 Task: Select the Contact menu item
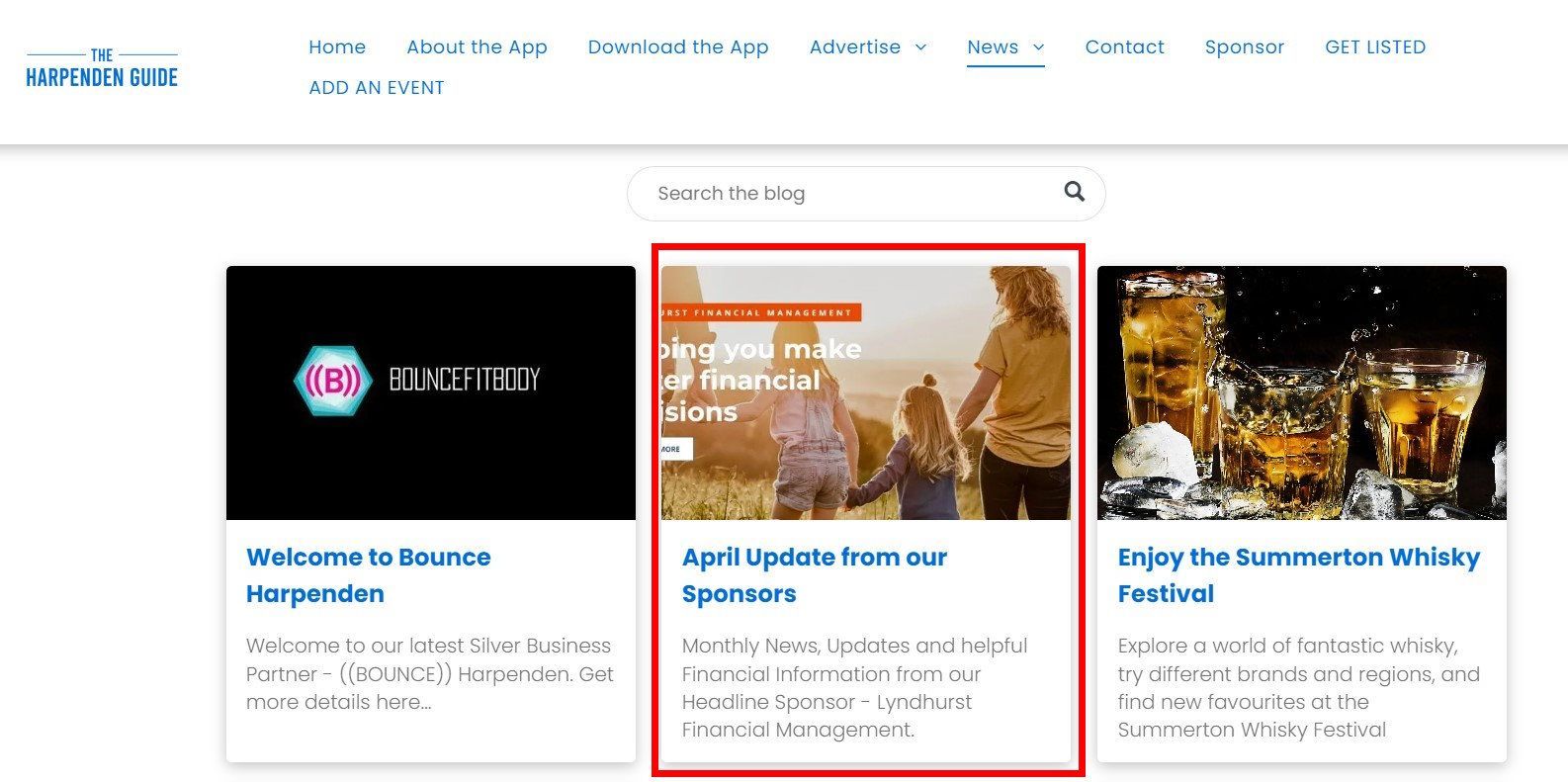click(1124, 46)
